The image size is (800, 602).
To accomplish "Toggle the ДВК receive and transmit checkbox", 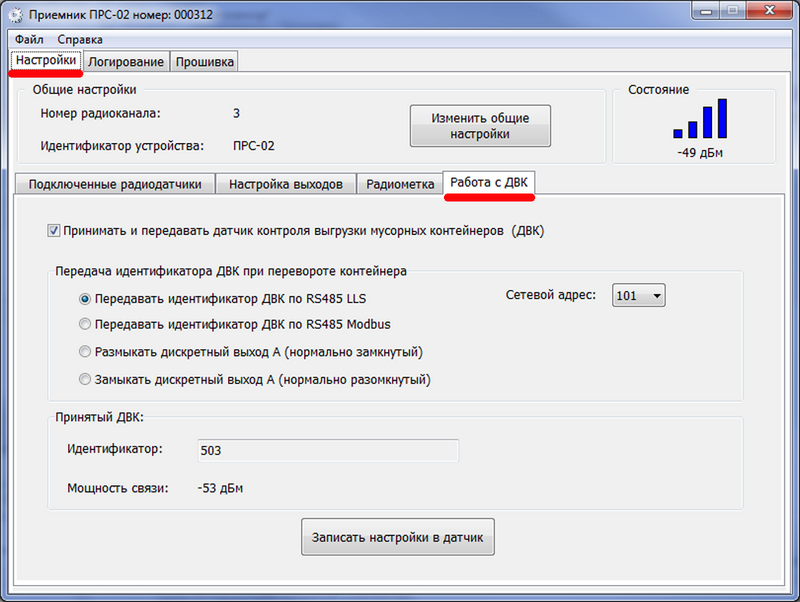I will click(54, 231).
